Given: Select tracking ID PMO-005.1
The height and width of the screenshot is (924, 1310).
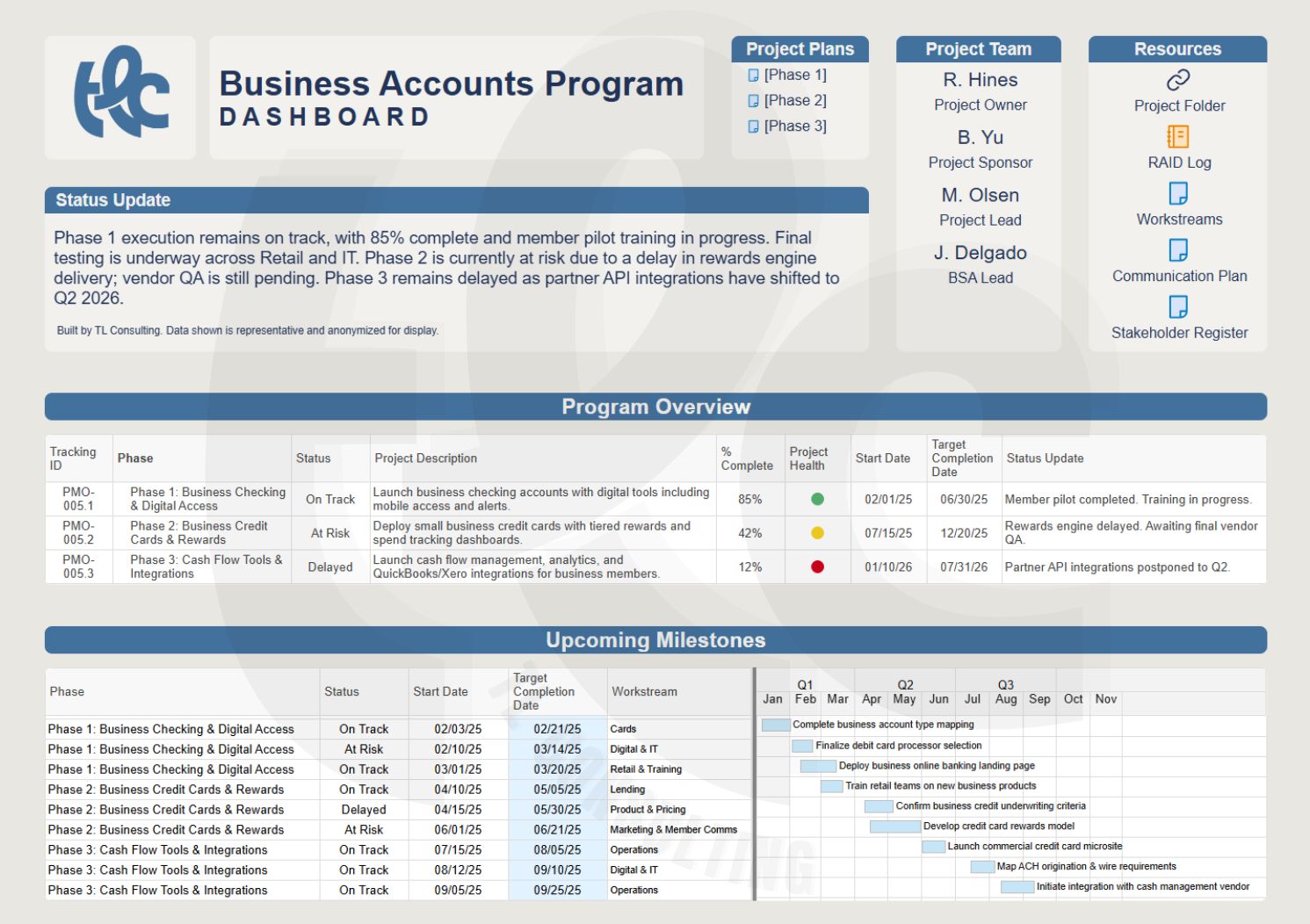Looking at the screenshot, I should 78,499.
